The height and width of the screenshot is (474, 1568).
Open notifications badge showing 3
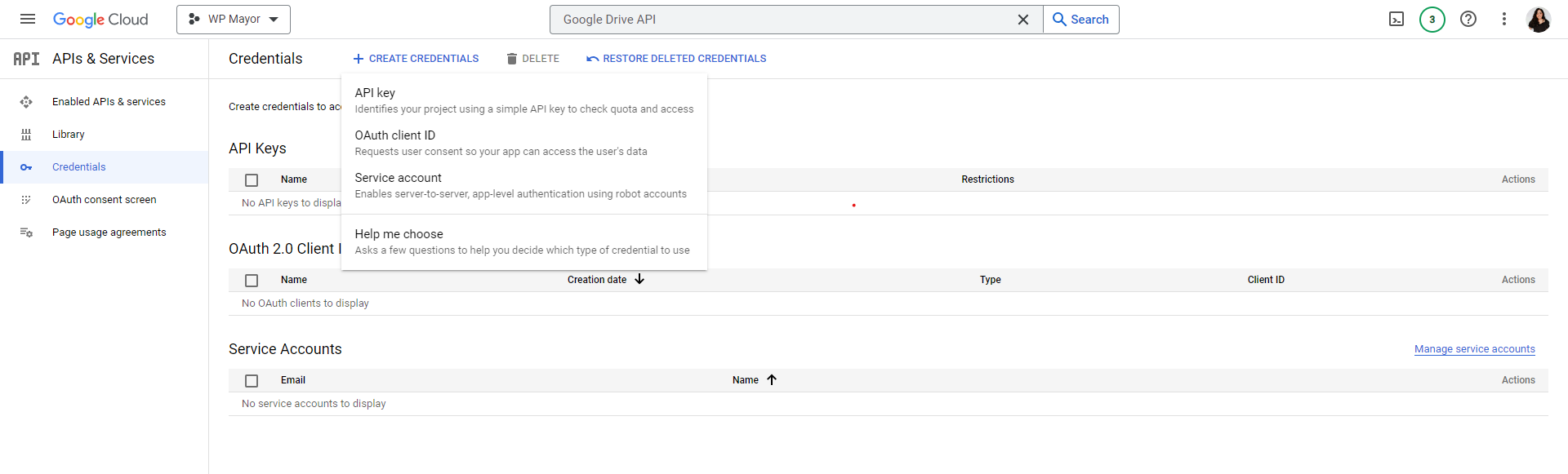1432,19
